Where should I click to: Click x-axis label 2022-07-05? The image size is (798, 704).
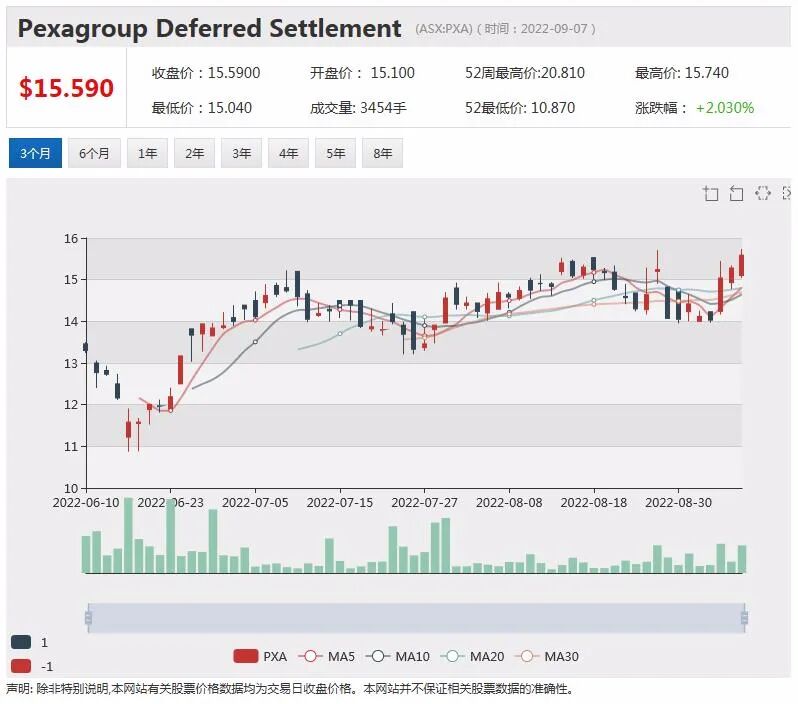255,502
